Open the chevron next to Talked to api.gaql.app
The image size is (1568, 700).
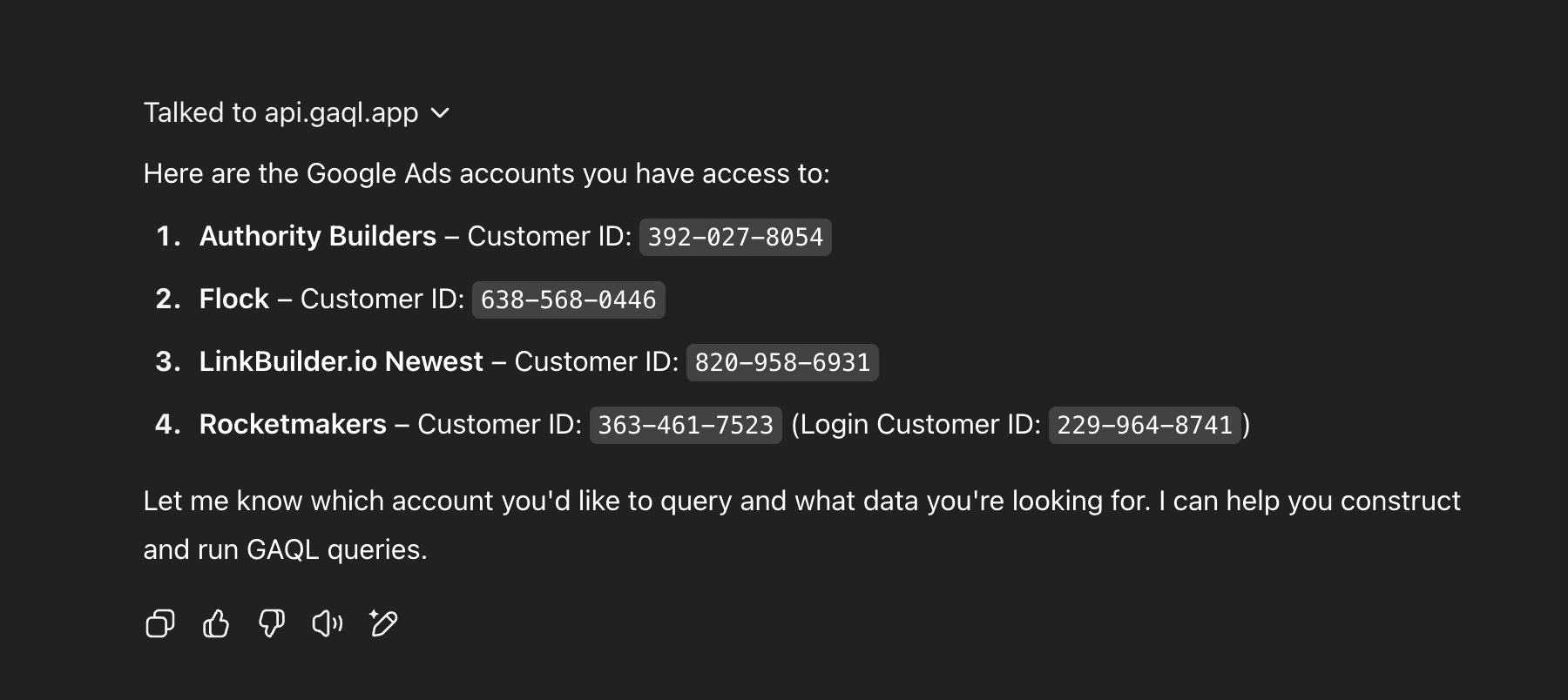441,113
